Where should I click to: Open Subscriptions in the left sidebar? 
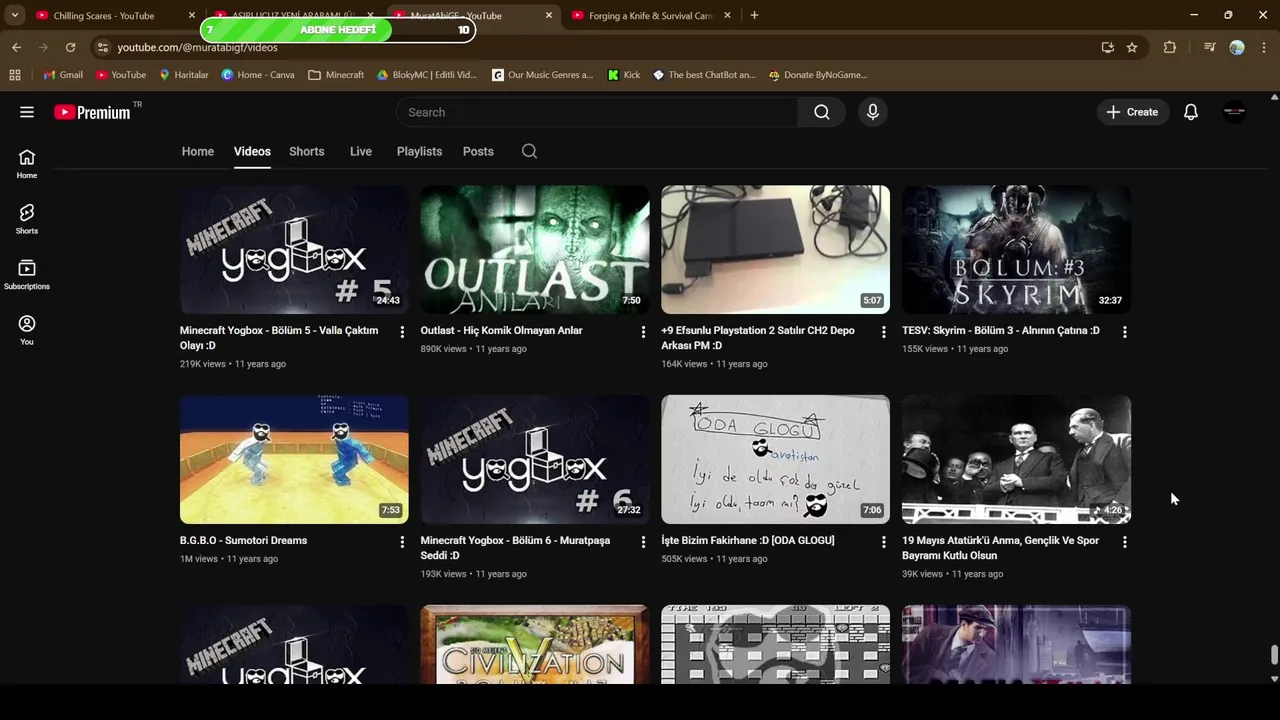(x=27, y=275)
